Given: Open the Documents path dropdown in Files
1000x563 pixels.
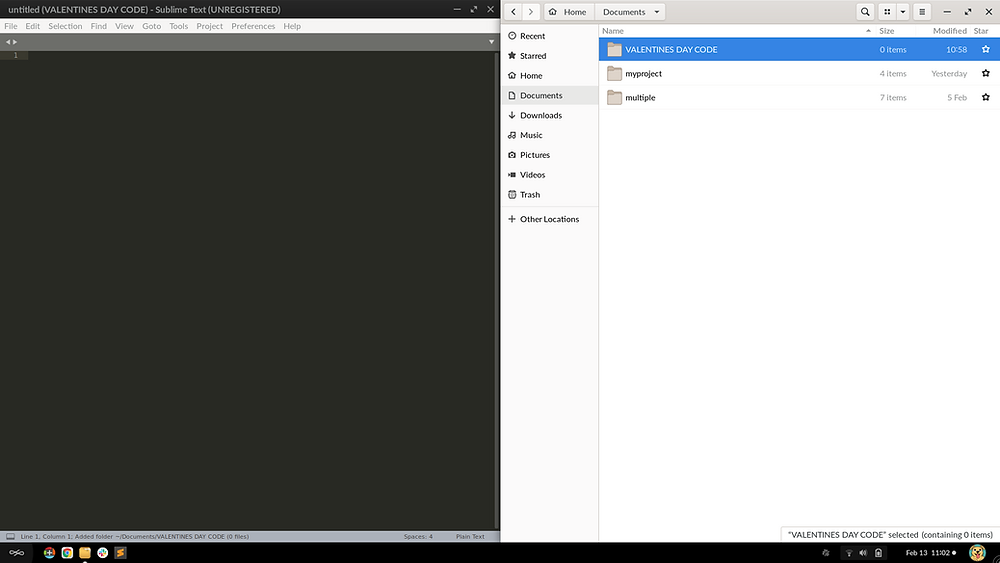Looking at the screenshot, I should click(630, 11).
